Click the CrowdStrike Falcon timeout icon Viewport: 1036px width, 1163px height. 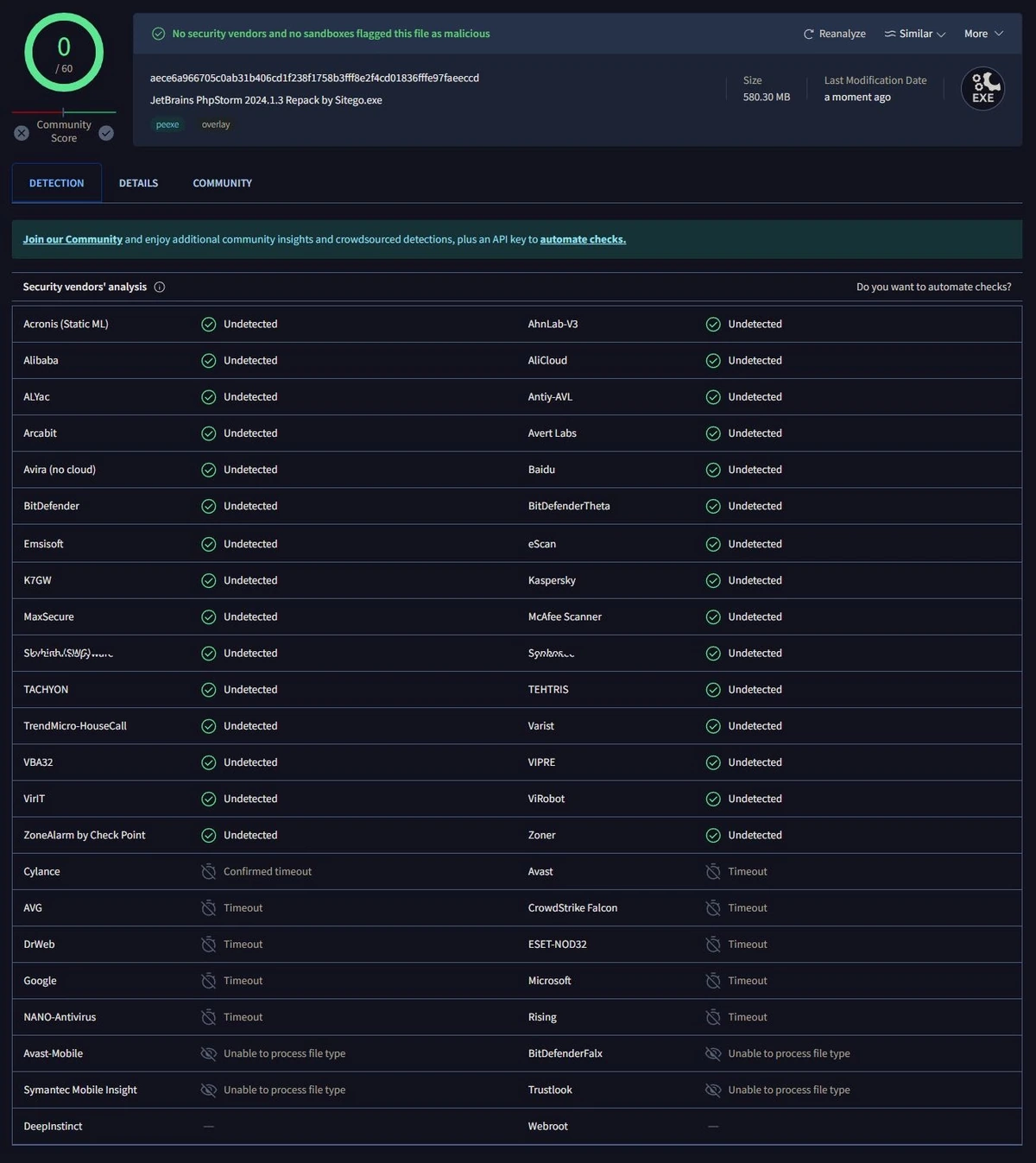713,908
